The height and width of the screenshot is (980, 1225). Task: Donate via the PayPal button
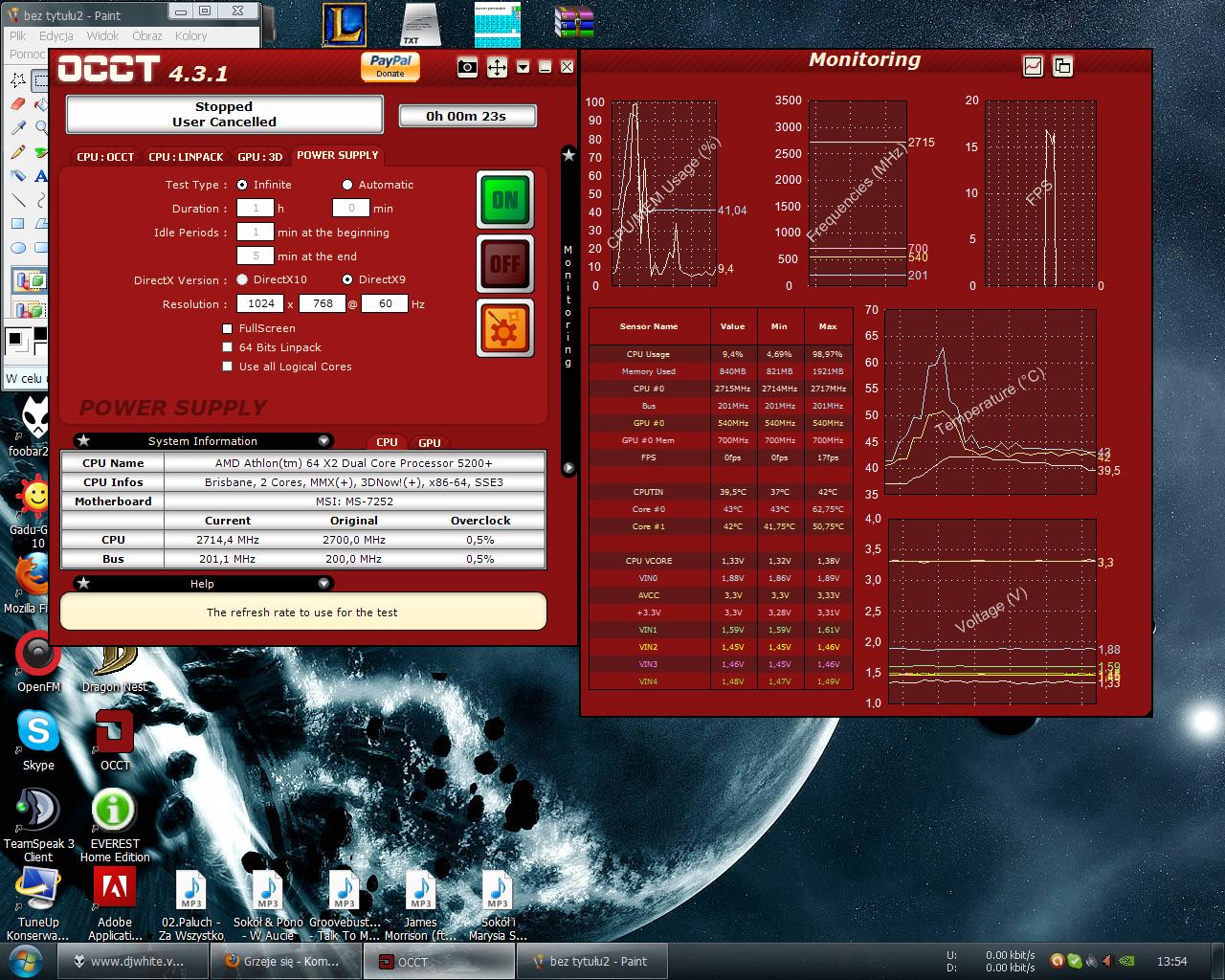[390, 66]
